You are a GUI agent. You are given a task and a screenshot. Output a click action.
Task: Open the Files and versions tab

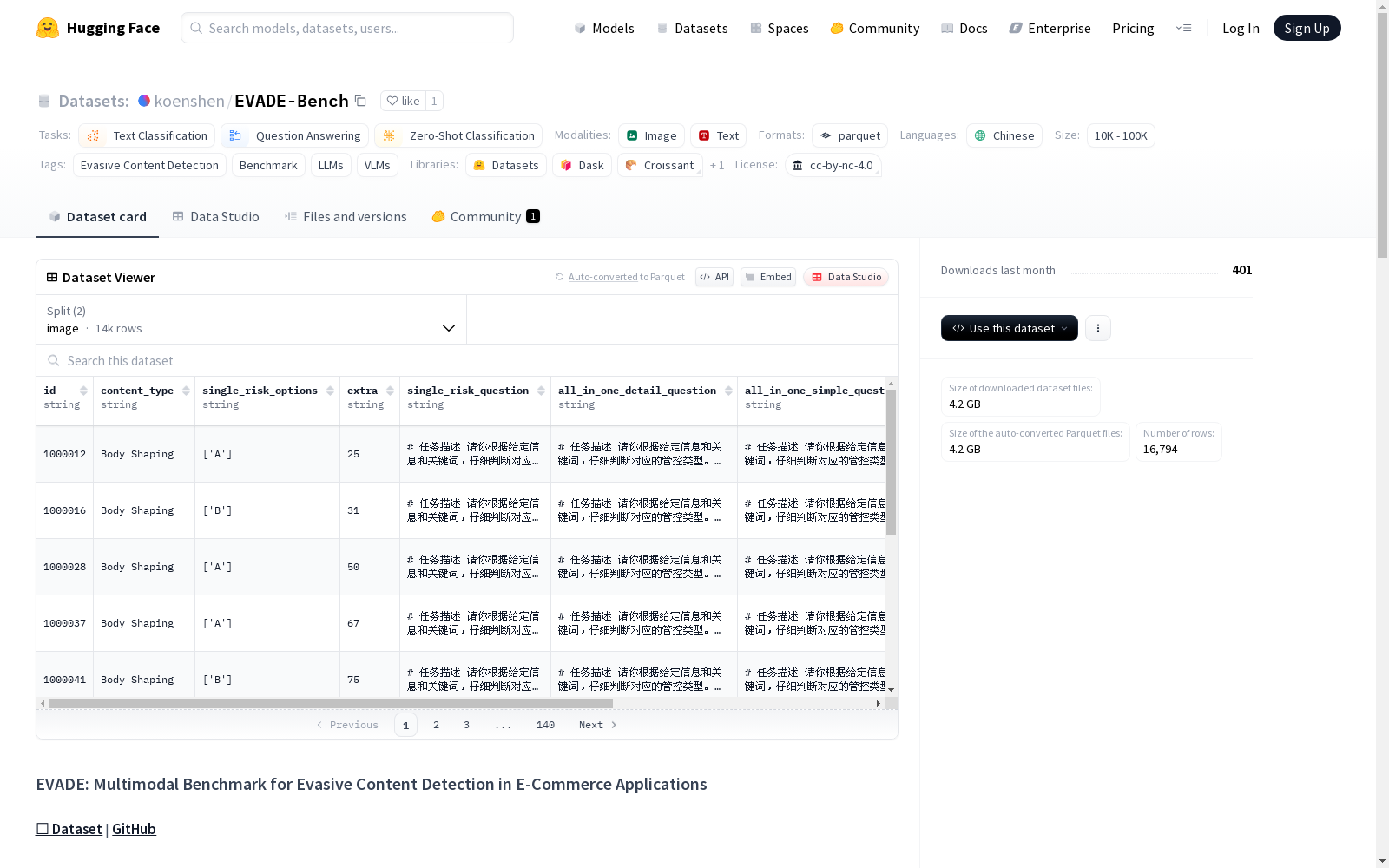346,217
